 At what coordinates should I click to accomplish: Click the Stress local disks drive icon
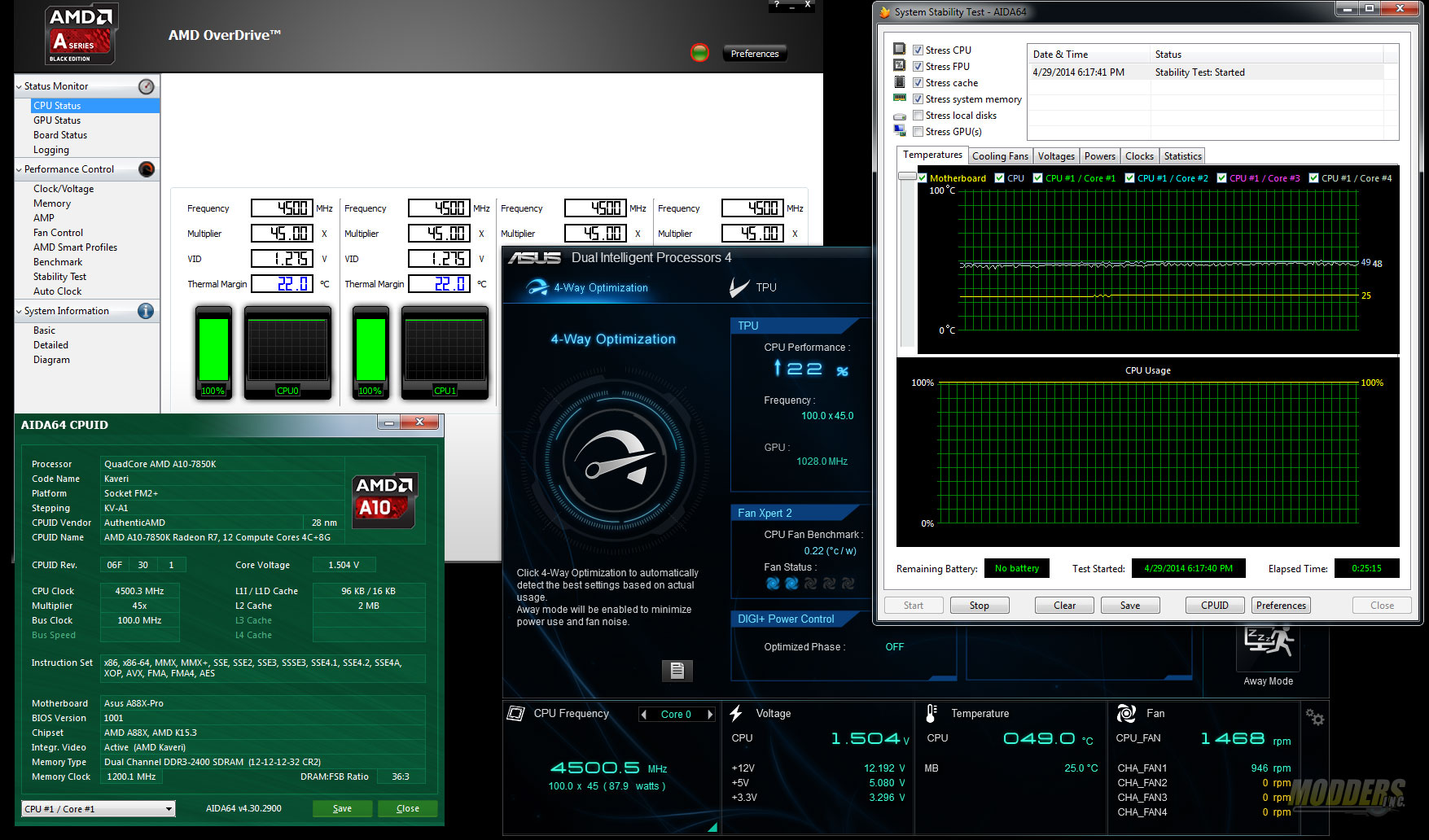click(x=900, y=116)
